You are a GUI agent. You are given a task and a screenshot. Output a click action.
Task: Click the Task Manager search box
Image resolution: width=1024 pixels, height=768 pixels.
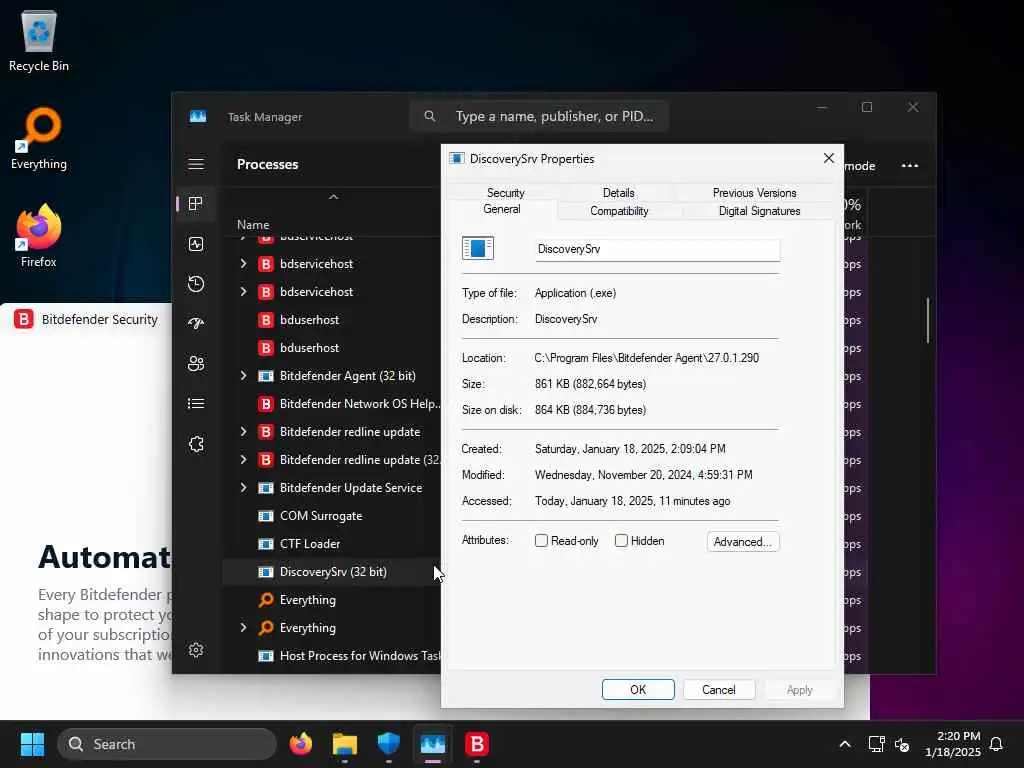click(539, 116)
